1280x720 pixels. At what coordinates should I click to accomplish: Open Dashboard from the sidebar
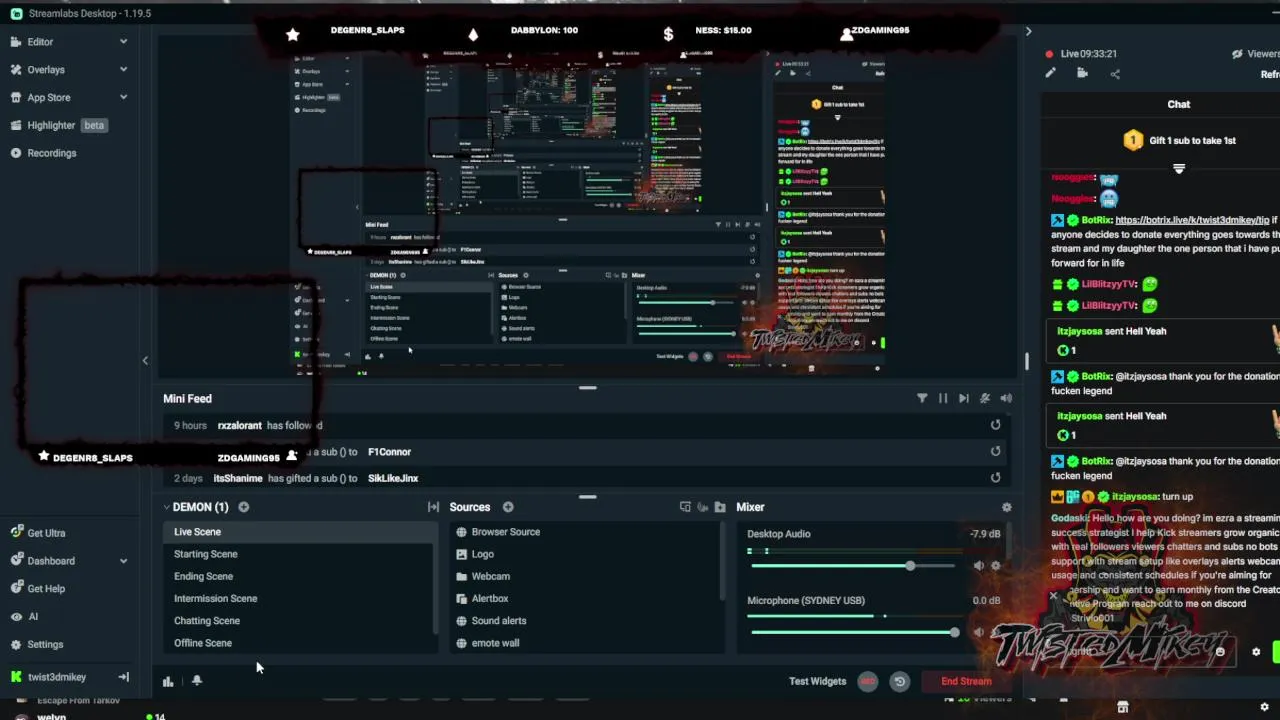51,561
